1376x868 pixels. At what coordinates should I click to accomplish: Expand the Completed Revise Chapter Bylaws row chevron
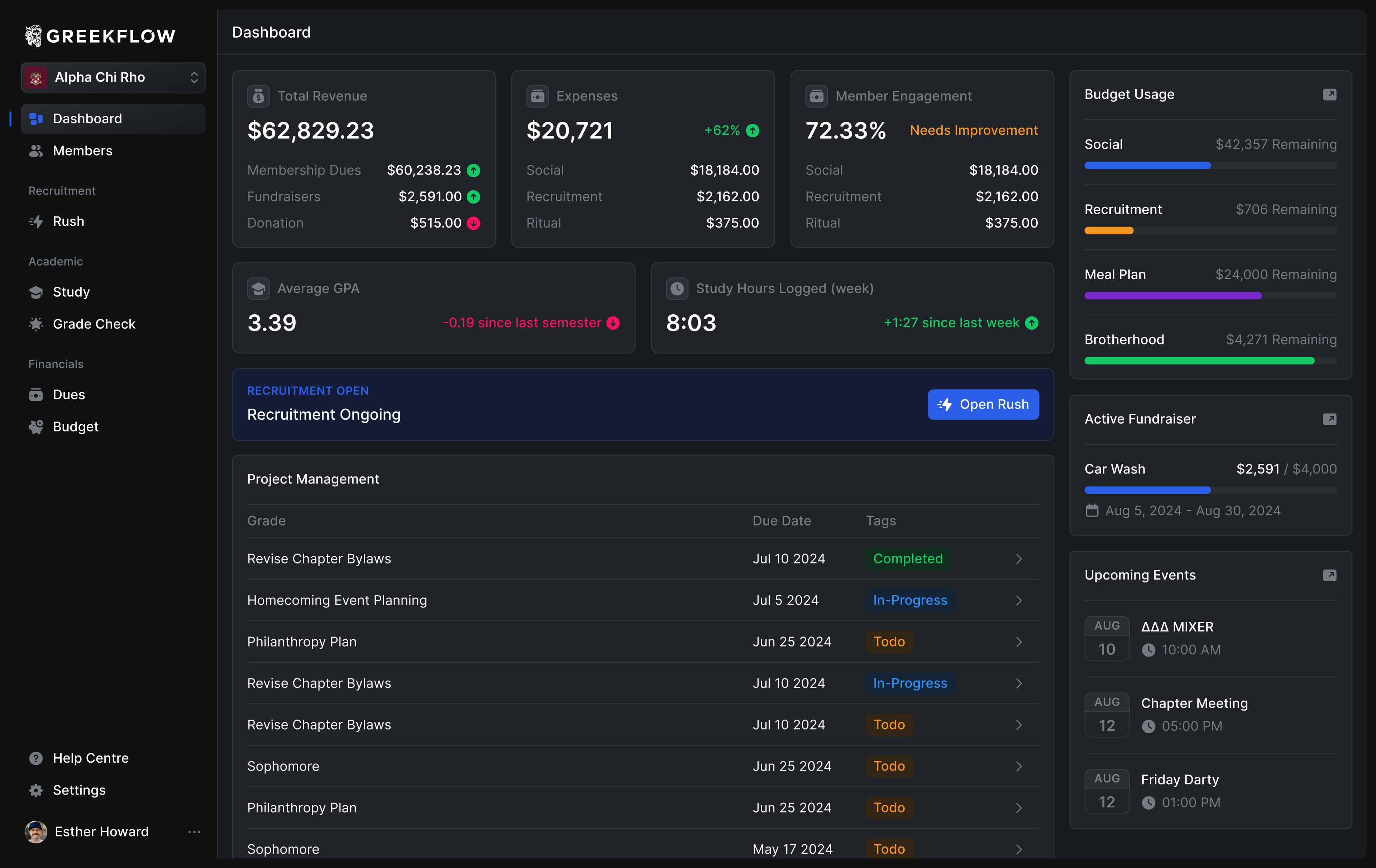1018,559
